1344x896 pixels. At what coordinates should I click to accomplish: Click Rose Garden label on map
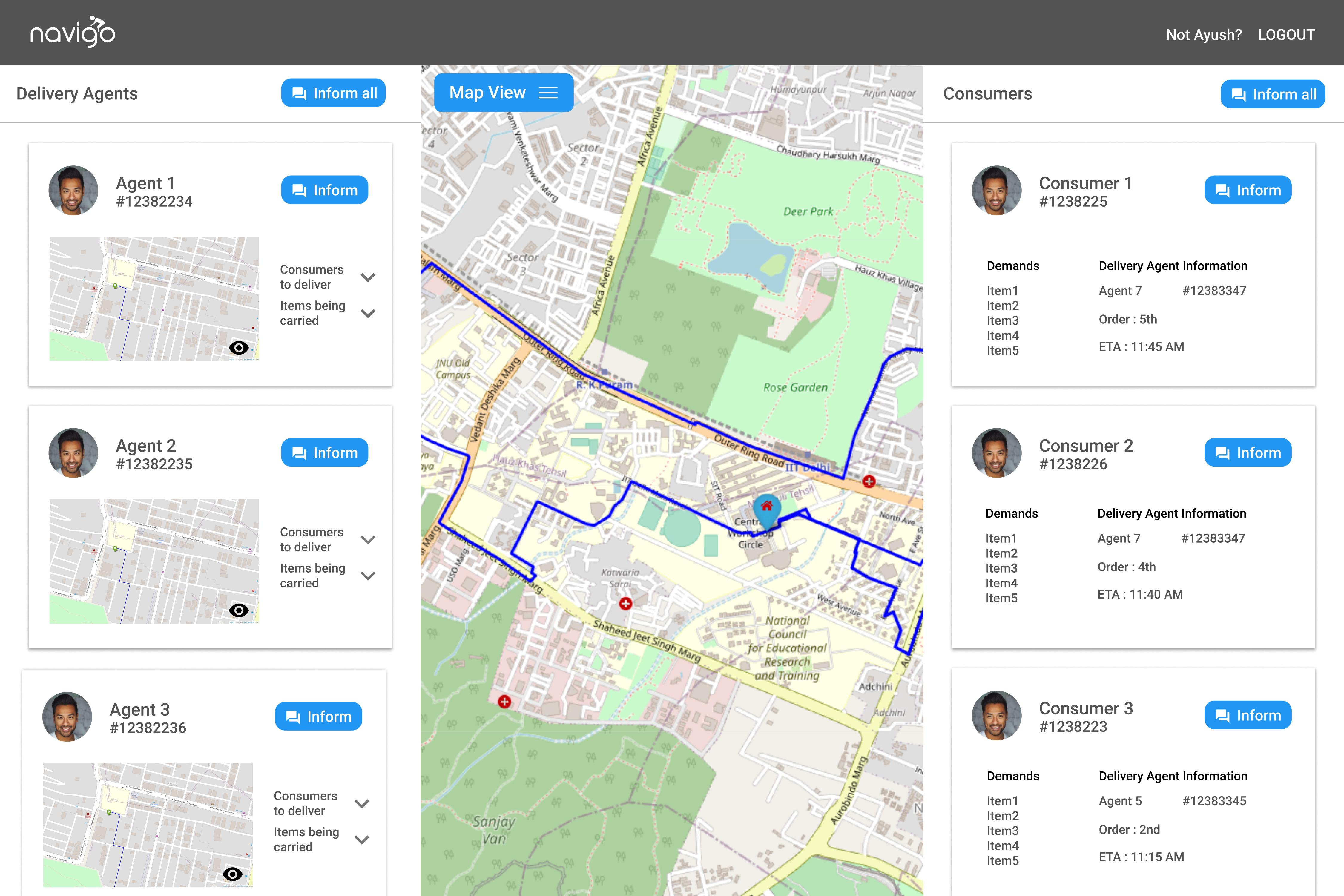pyautogui.click(x=795, y=387)
